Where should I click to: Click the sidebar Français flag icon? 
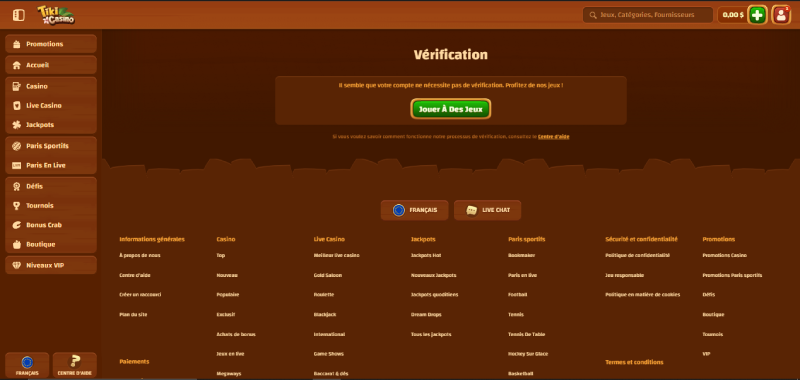27,362
